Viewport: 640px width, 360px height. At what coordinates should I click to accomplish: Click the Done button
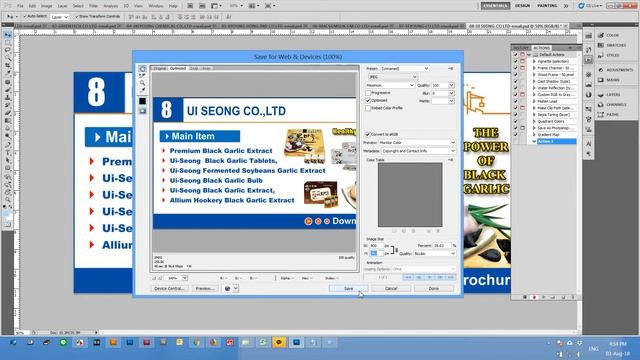[433, 289]
